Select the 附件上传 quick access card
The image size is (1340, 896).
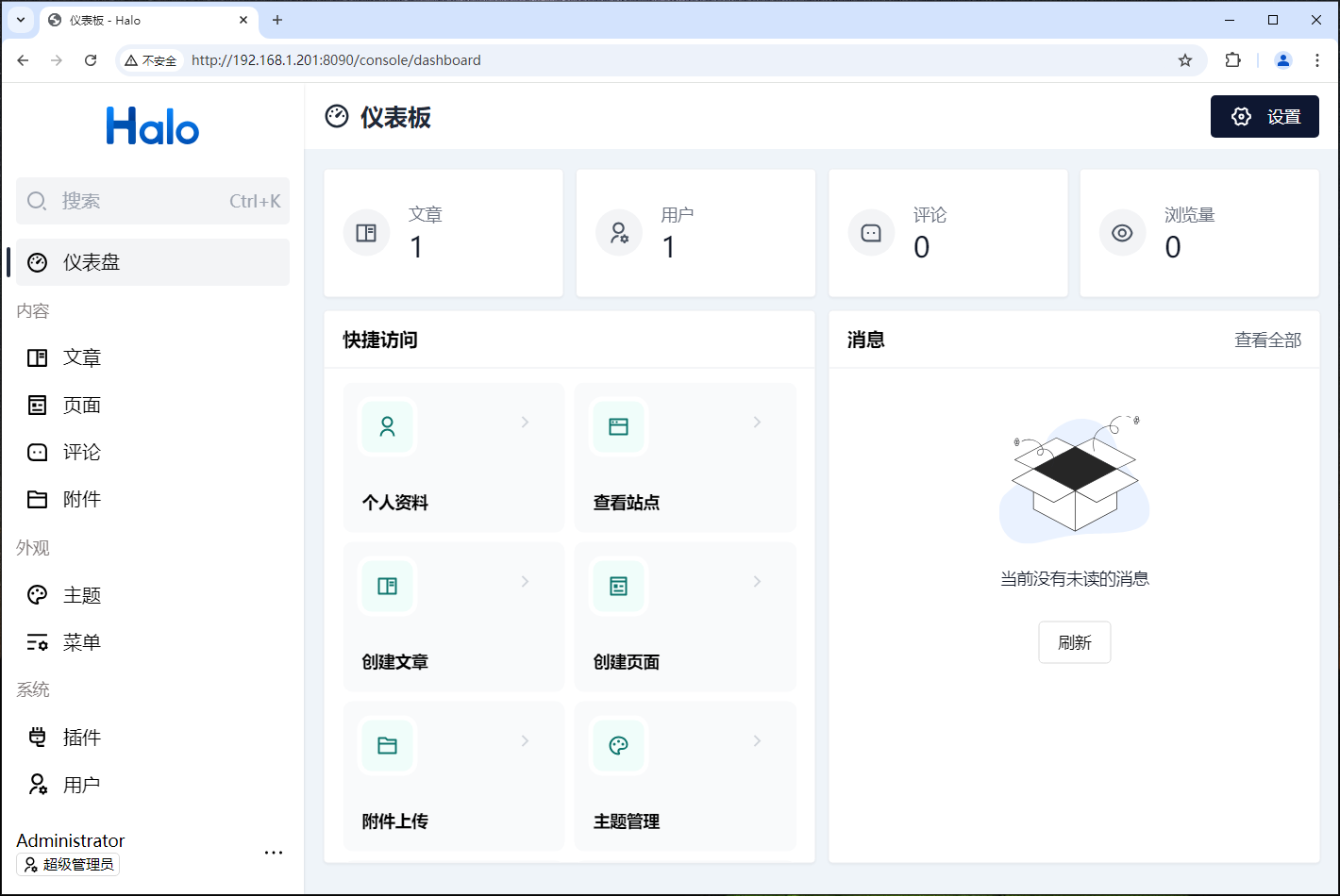coord(454,775)
